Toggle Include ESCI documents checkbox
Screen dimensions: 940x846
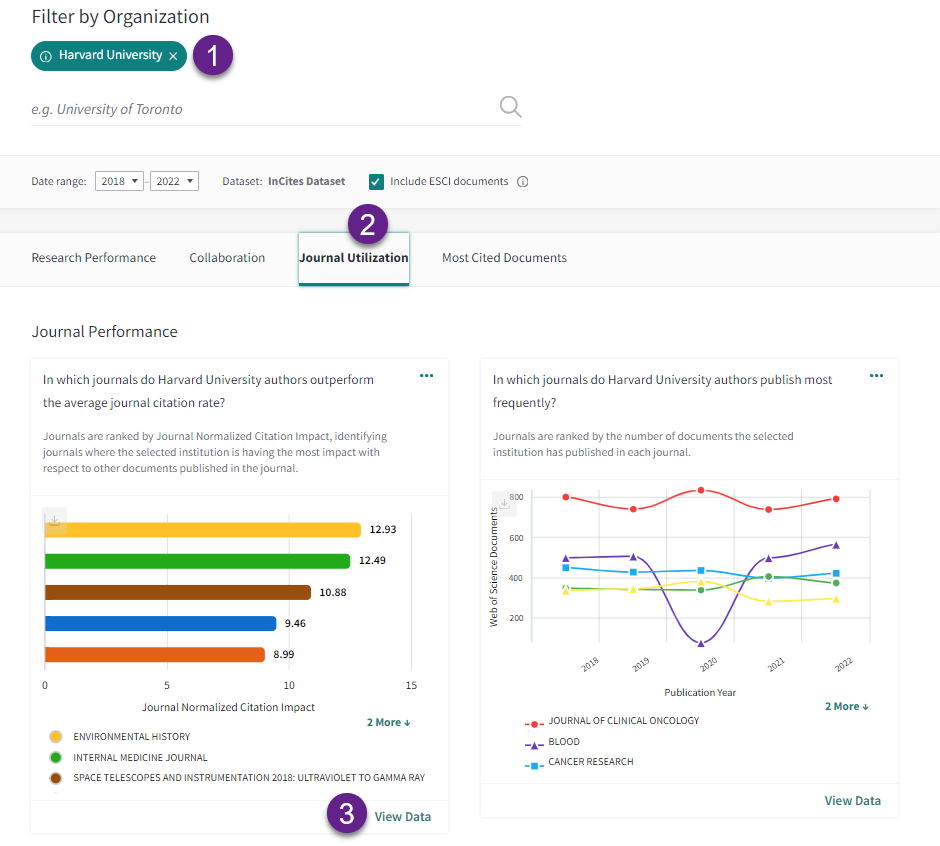tap(376, 182)
